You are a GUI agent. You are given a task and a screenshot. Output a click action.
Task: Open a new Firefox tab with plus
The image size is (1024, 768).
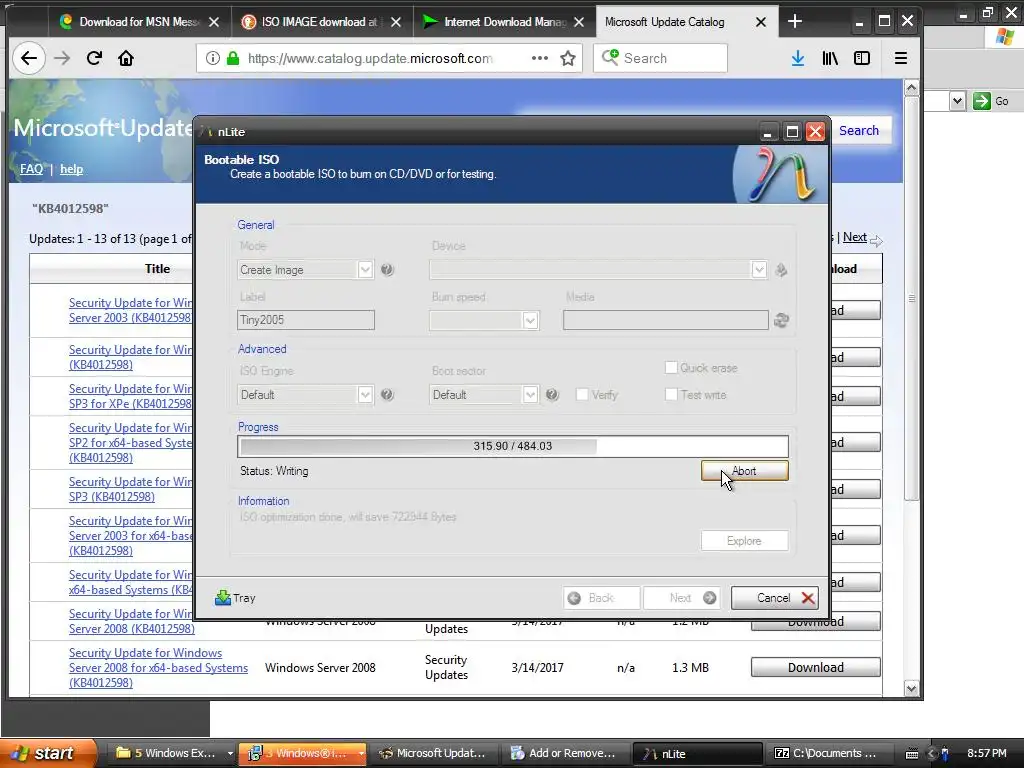click(x=794, y=22)
